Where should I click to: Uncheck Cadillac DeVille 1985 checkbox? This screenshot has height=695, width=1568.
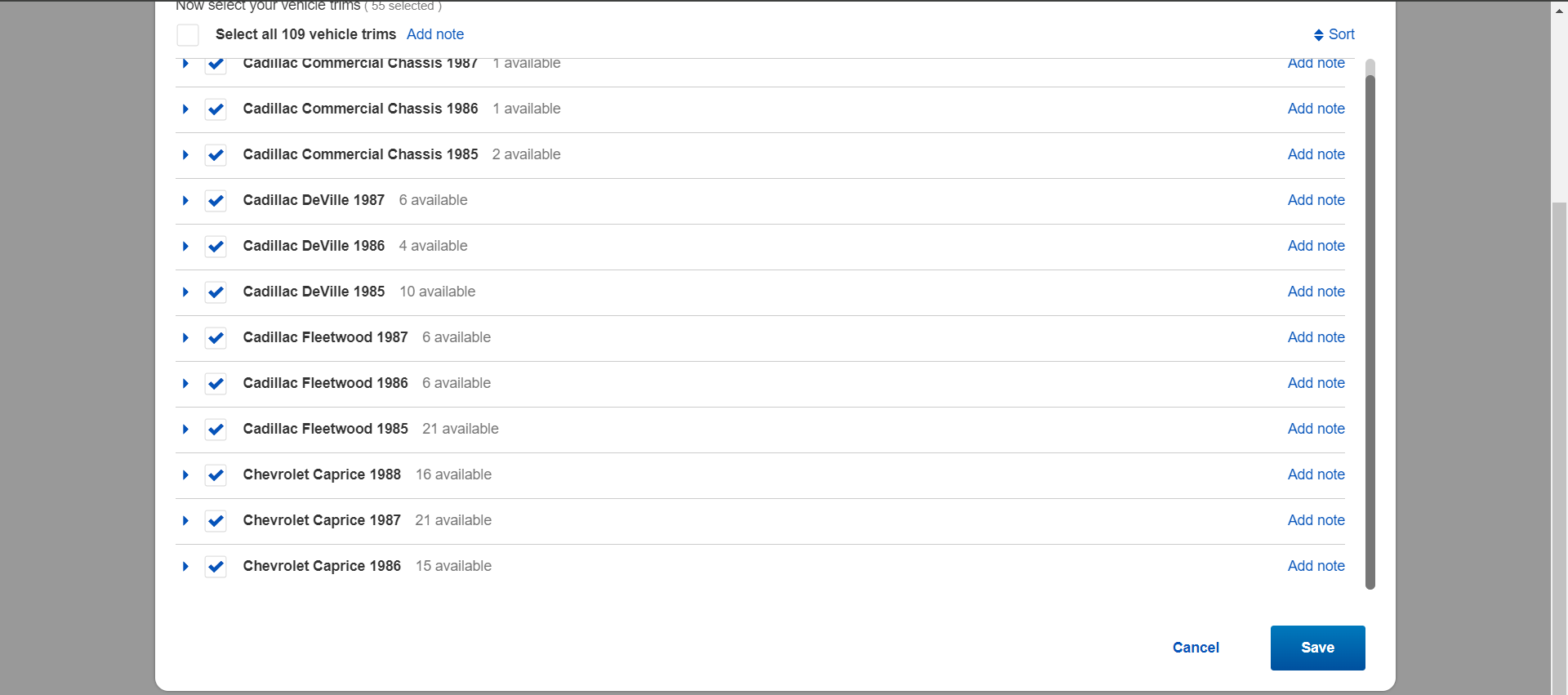[x=216, y=292]
